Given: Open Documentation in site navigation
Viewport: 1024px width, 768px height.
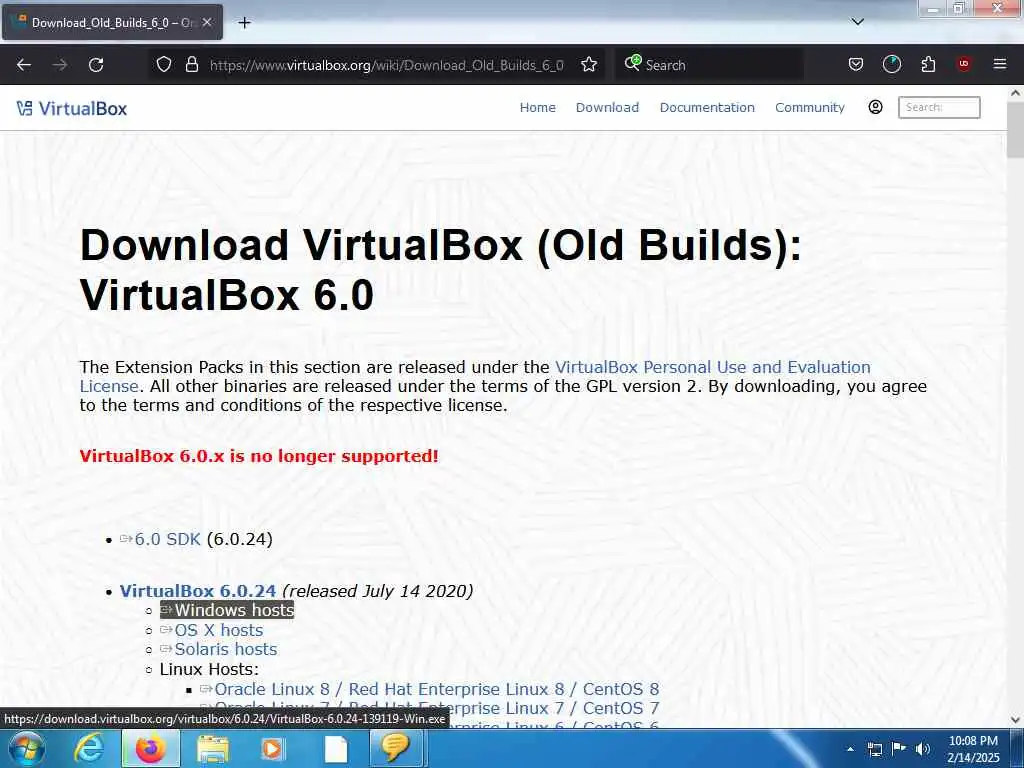Looking at the screenshot, I should click(x=707, y=108).
